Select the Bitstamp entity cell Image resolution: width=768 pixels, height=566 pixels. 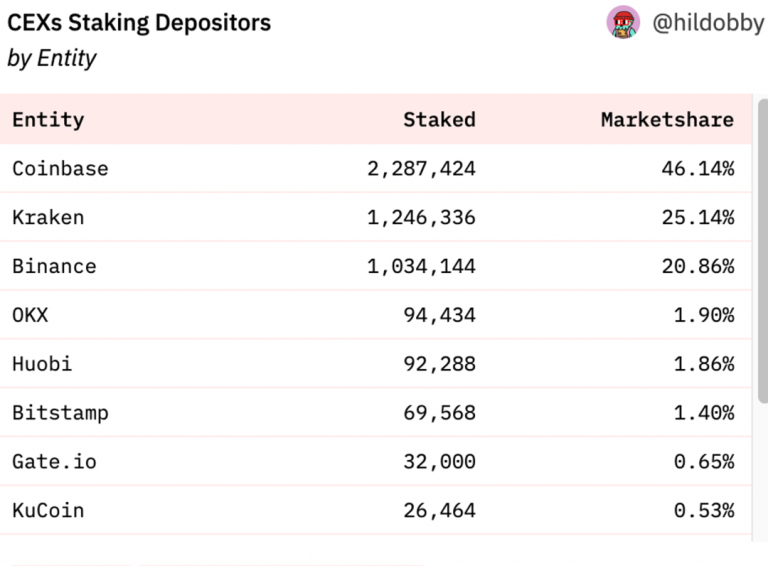60,413
